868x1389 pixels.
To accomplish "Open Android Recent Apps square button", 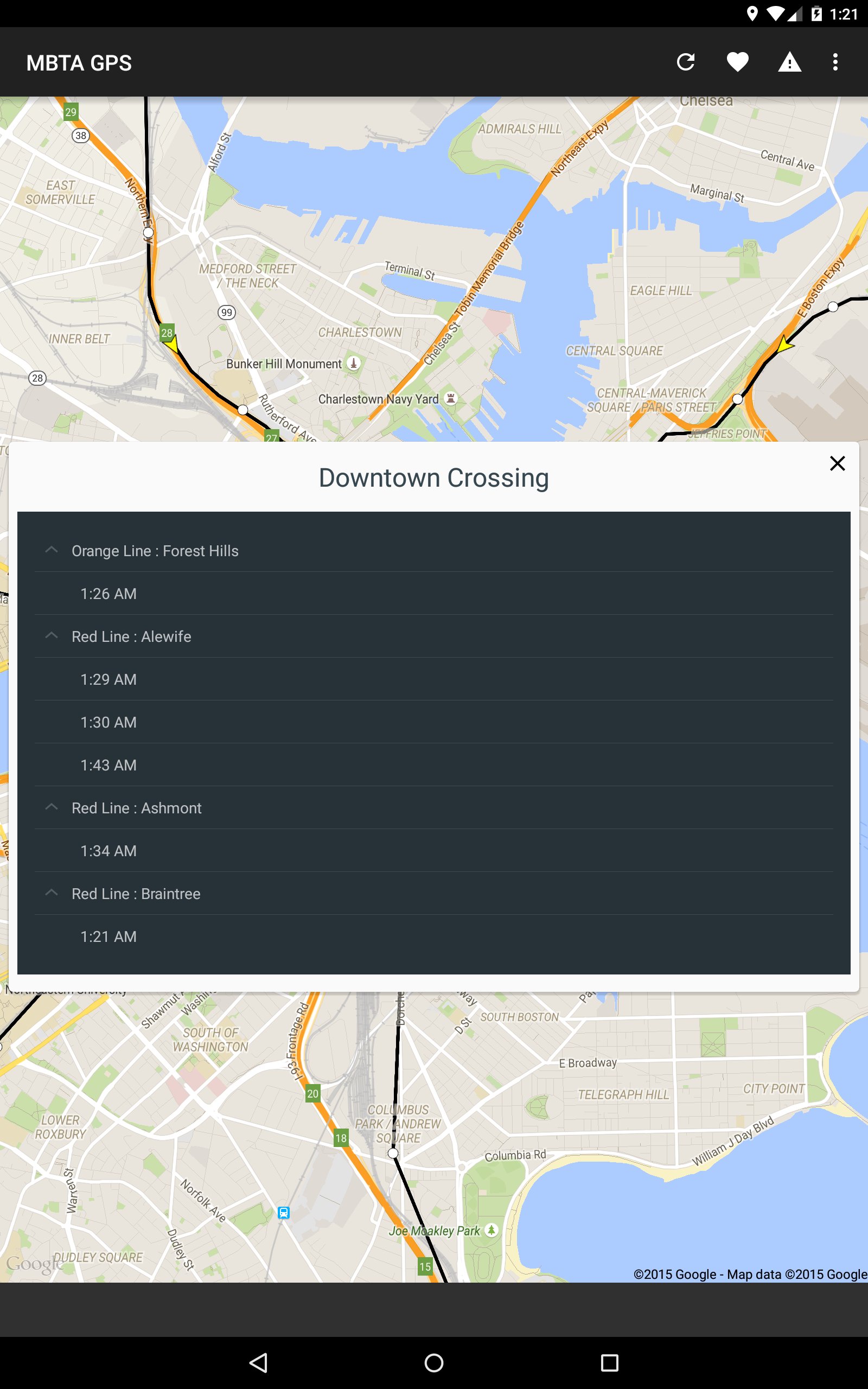I will tap(609, 1362).
